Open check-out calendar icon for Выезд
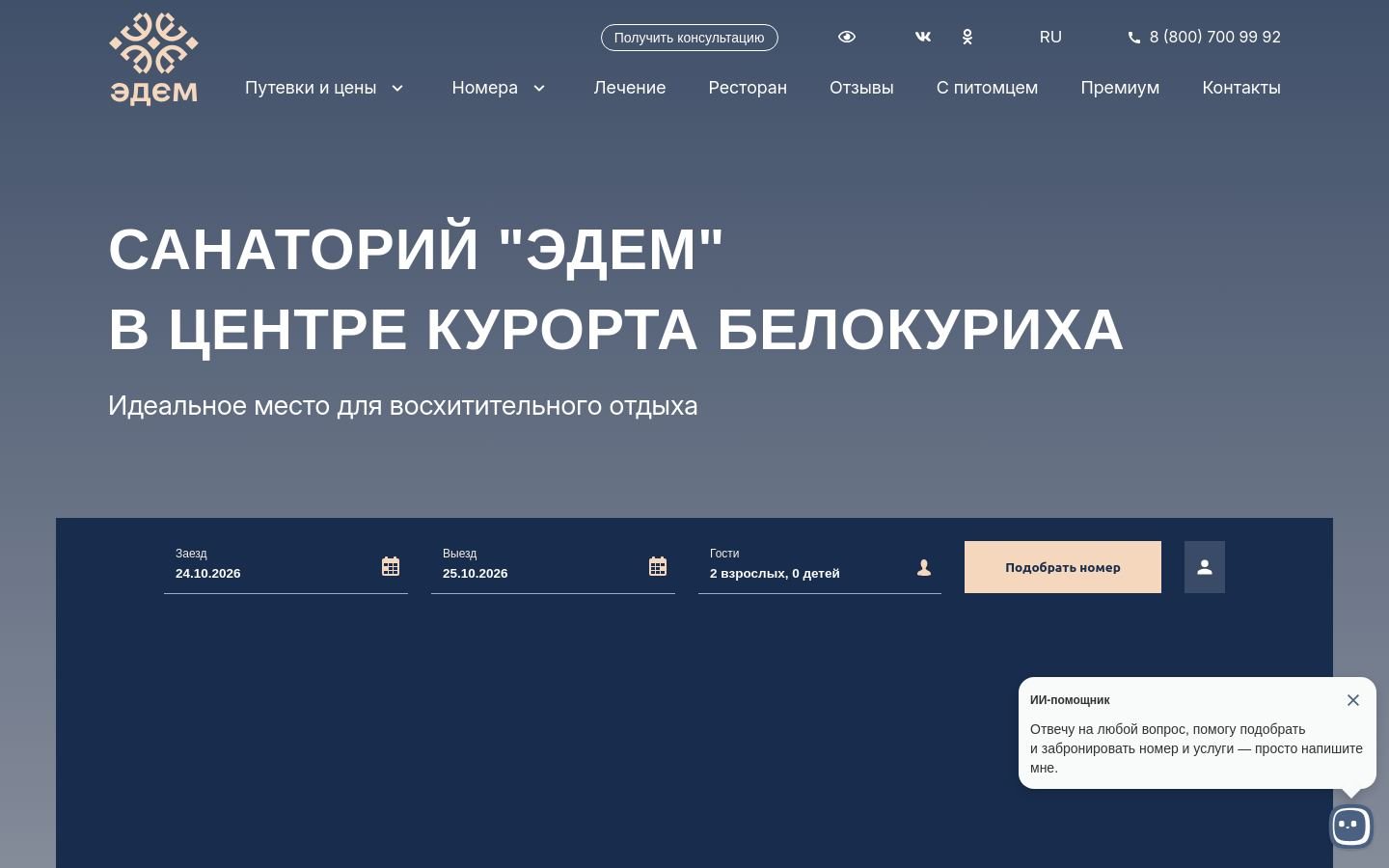 click(x=658, y=566)
